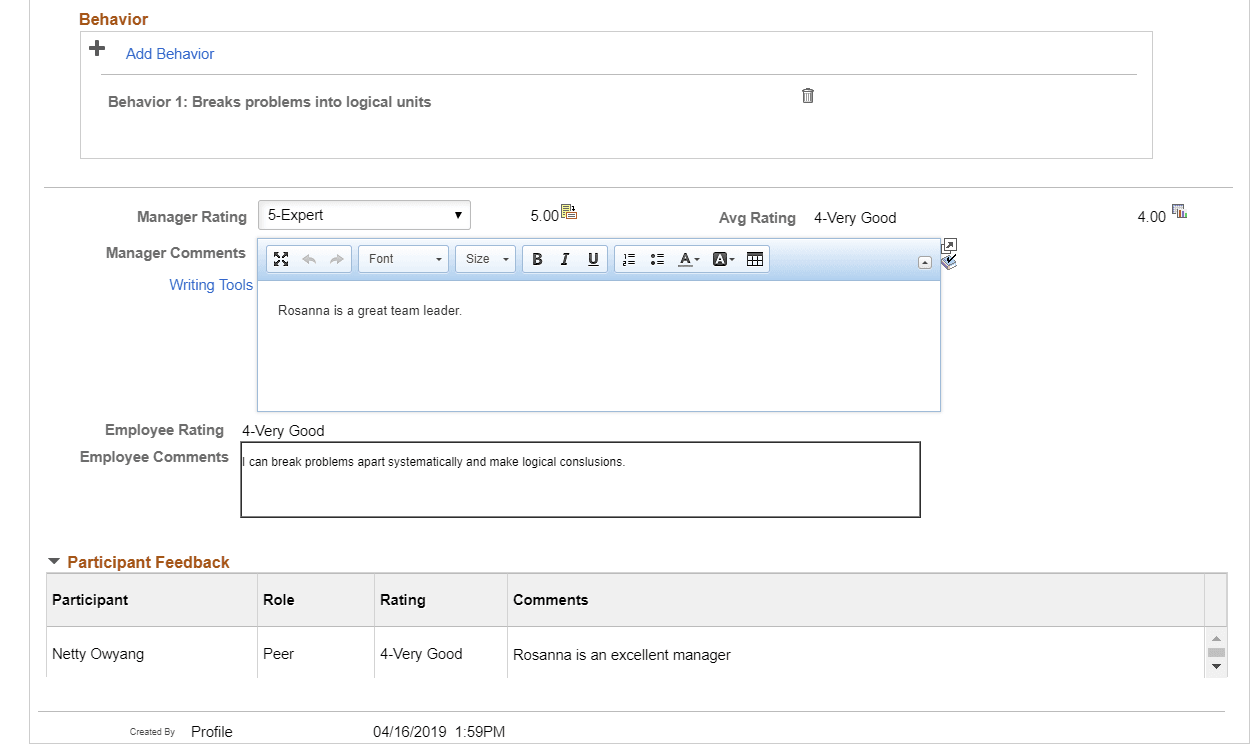Open the Manager Rating dropdown showing 5-Expert
This screenshot has width=1256, height=747.
point(364,214)
